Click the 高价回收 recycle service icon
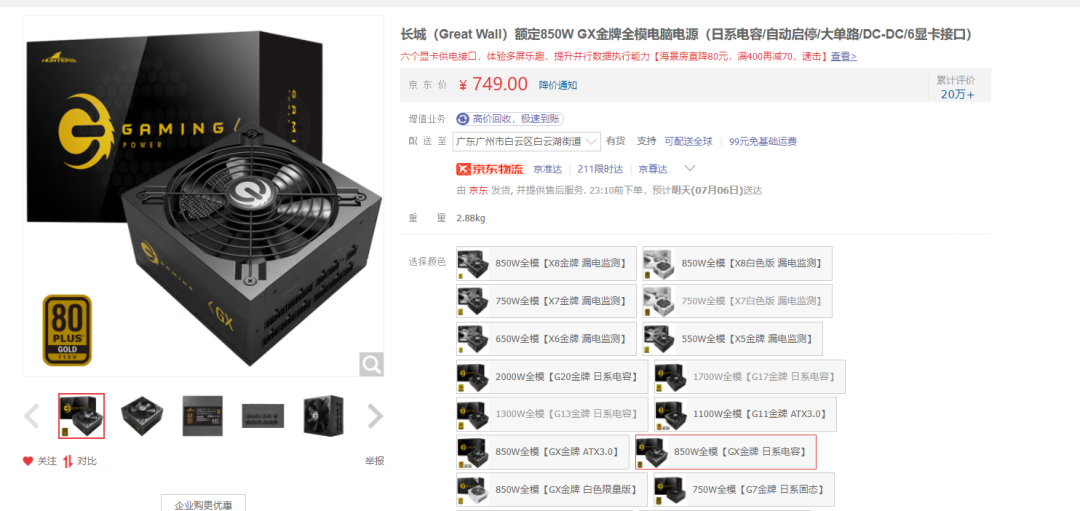Viewport: 1080px width, 511px height. click(463, 119)
